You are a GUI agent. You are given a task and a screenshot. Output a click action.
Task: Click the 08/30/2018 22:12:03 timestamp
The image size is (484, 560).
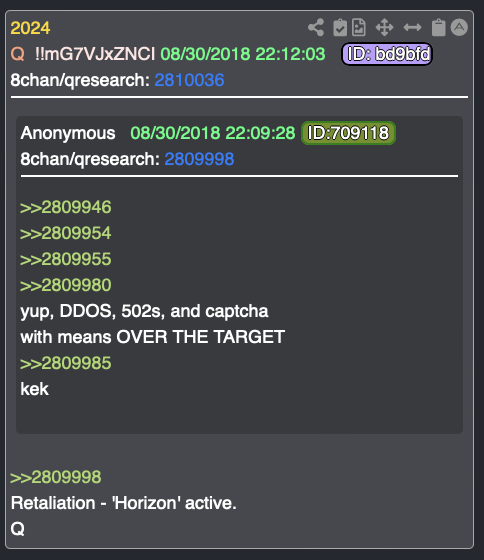[243, 54]
